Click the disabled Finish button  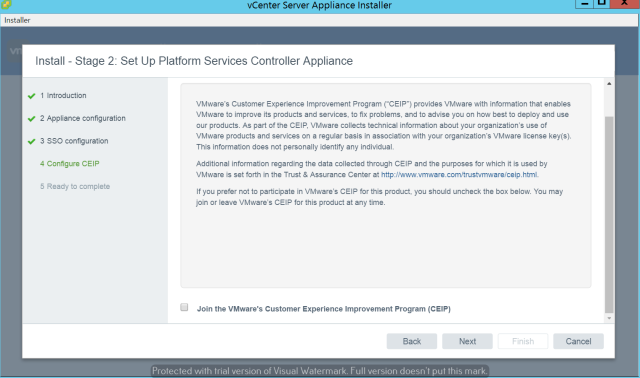point(523,341)
